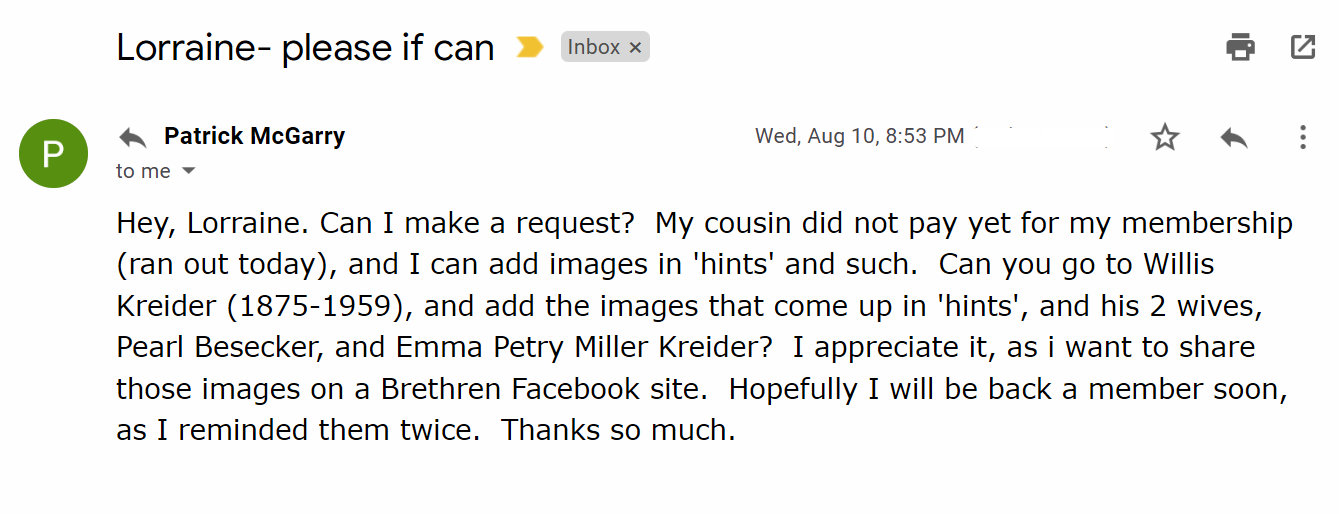Open the three-dot More options menu
The width and height of the screenshot is (1339, 514).
pyautogui.click(x=1302, y=137)
